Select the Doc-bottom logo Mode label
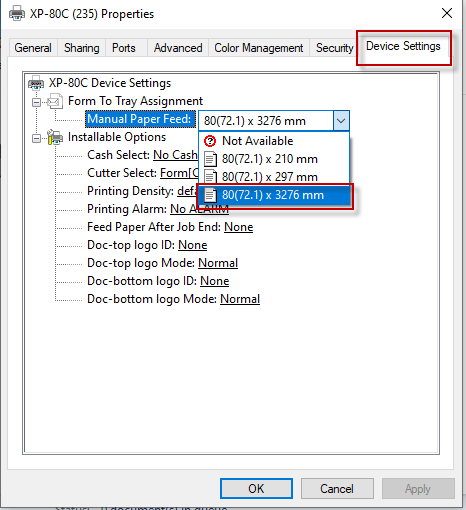The image size is (466, 510). coord(152,299)
